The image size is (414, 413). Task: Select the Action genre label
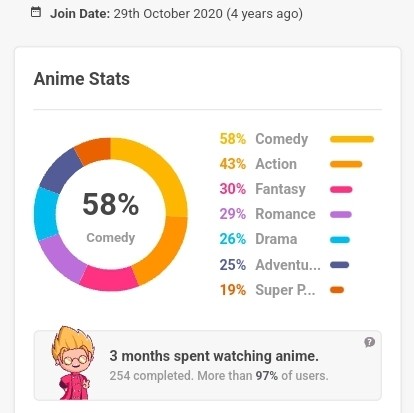coord(276,164)
